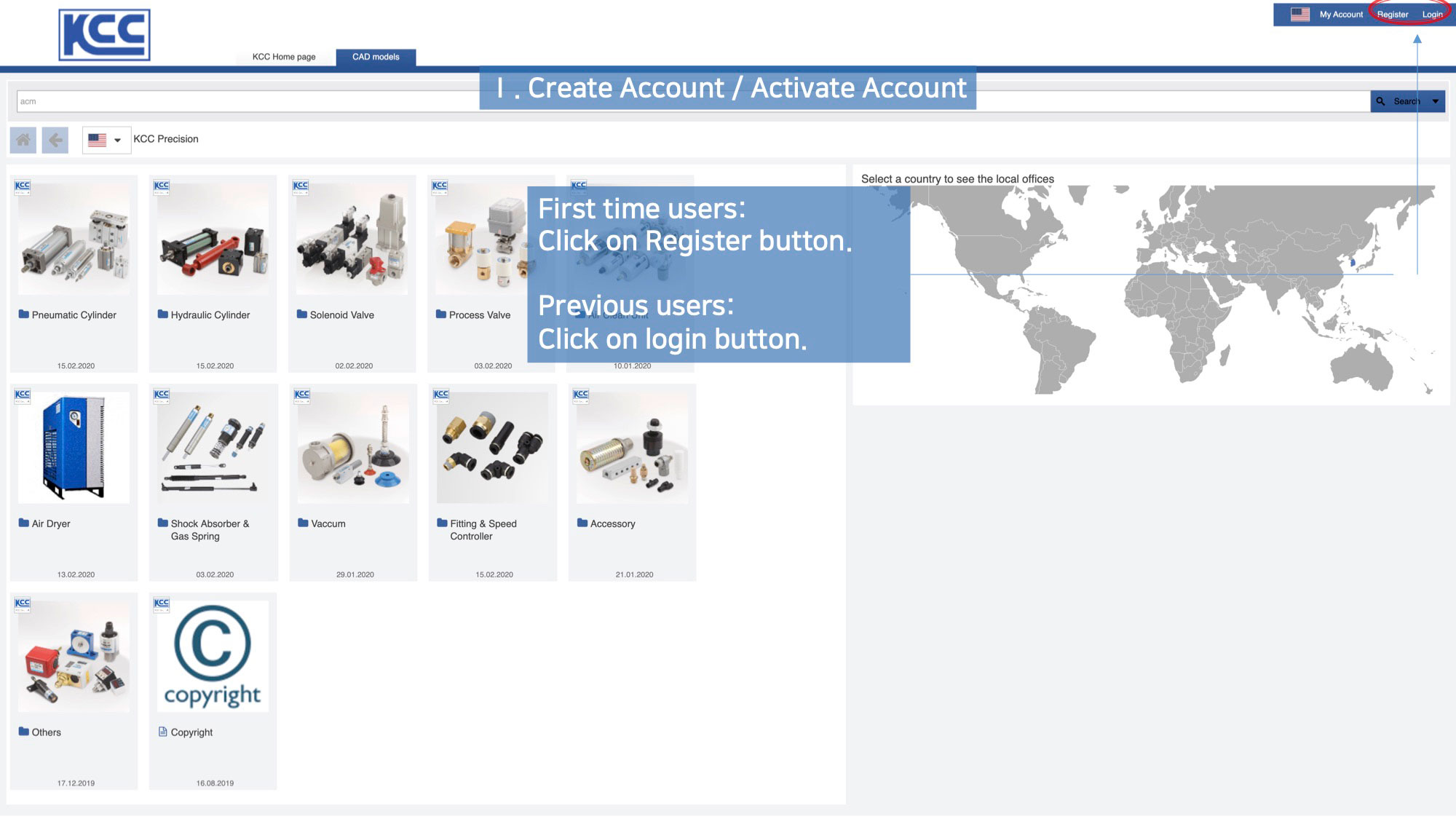Click the Register button
Image resolution: width=1456 pixels, height=819 pixels.
1393,14
